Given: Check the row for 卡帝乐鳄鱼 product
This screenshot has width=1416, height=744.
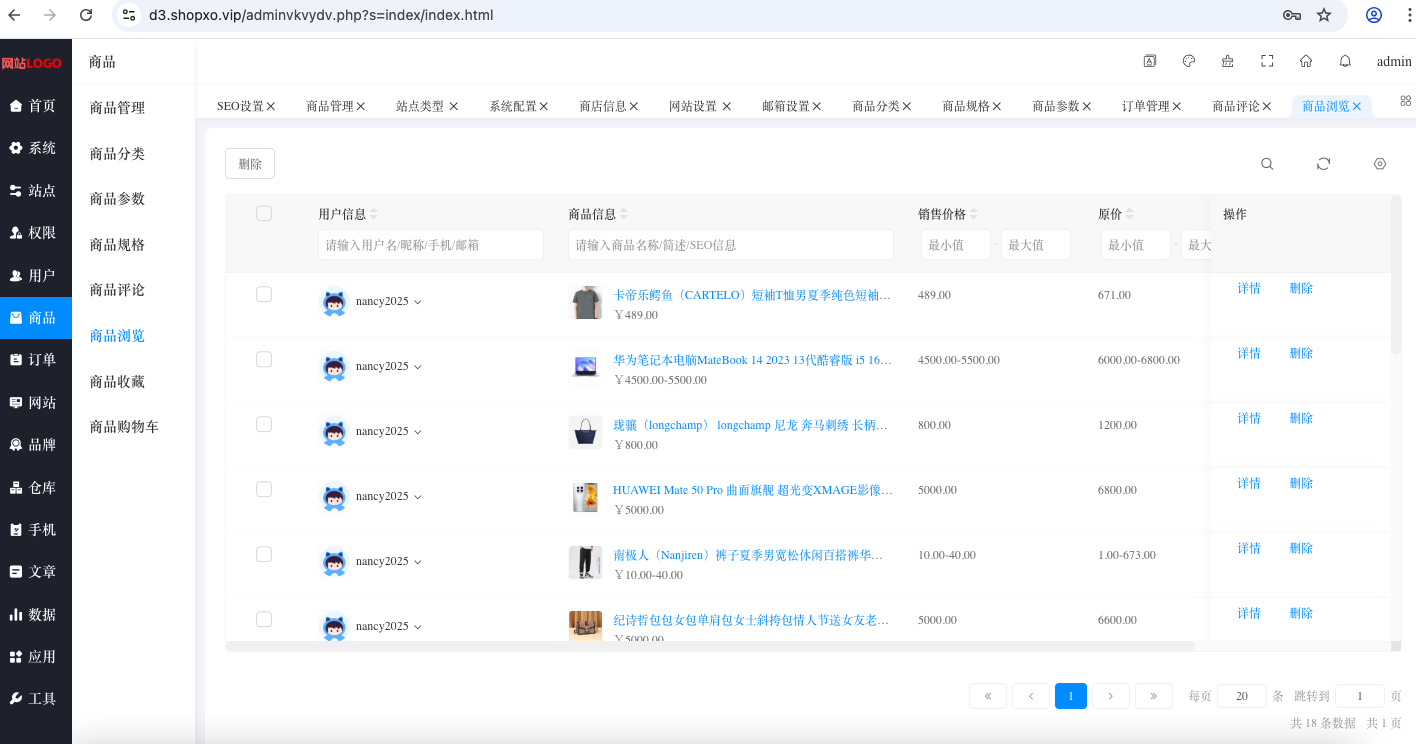Looking at the screenshot, I should [264, 294].
